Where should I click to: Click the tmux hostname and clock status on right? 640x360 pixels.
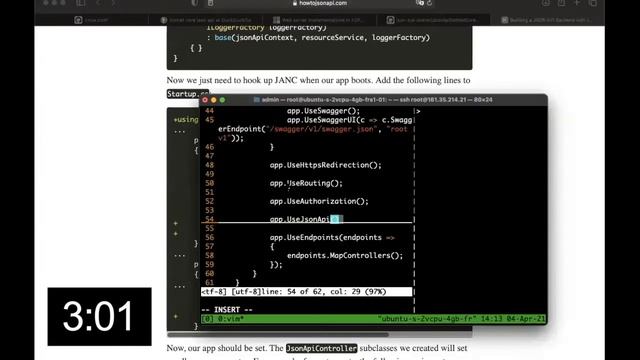461,319
